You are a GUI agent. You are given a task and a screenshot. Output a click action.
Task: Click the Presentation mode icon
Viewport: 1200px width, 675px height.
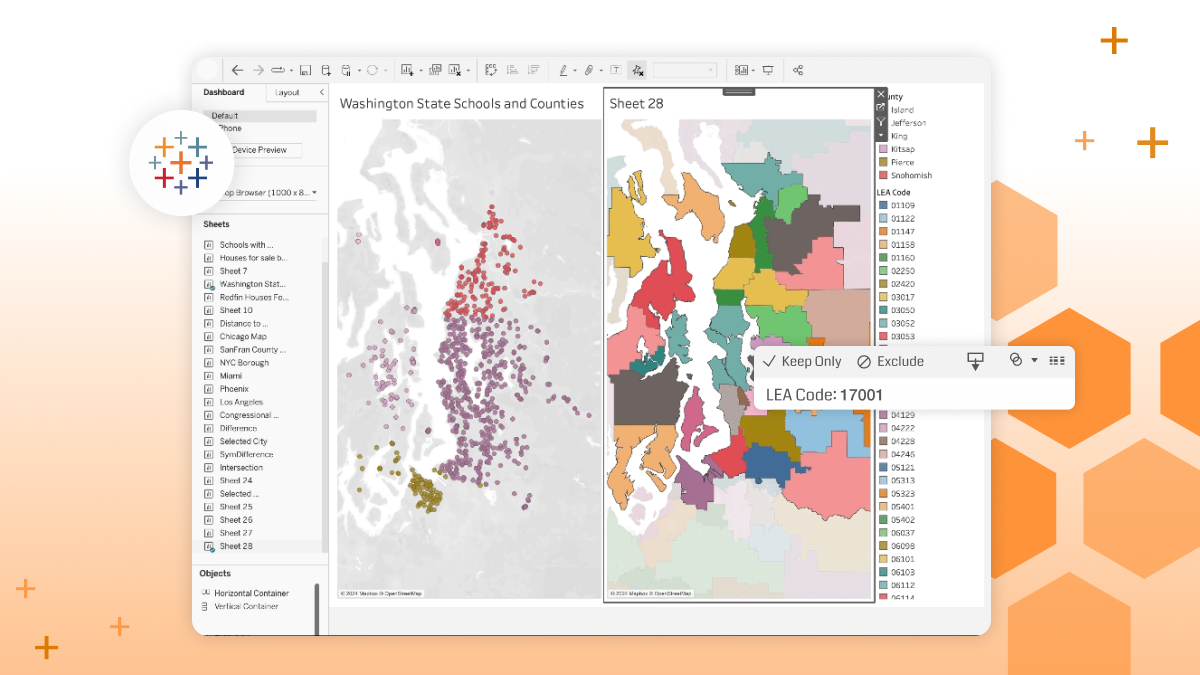coord(768,70)
